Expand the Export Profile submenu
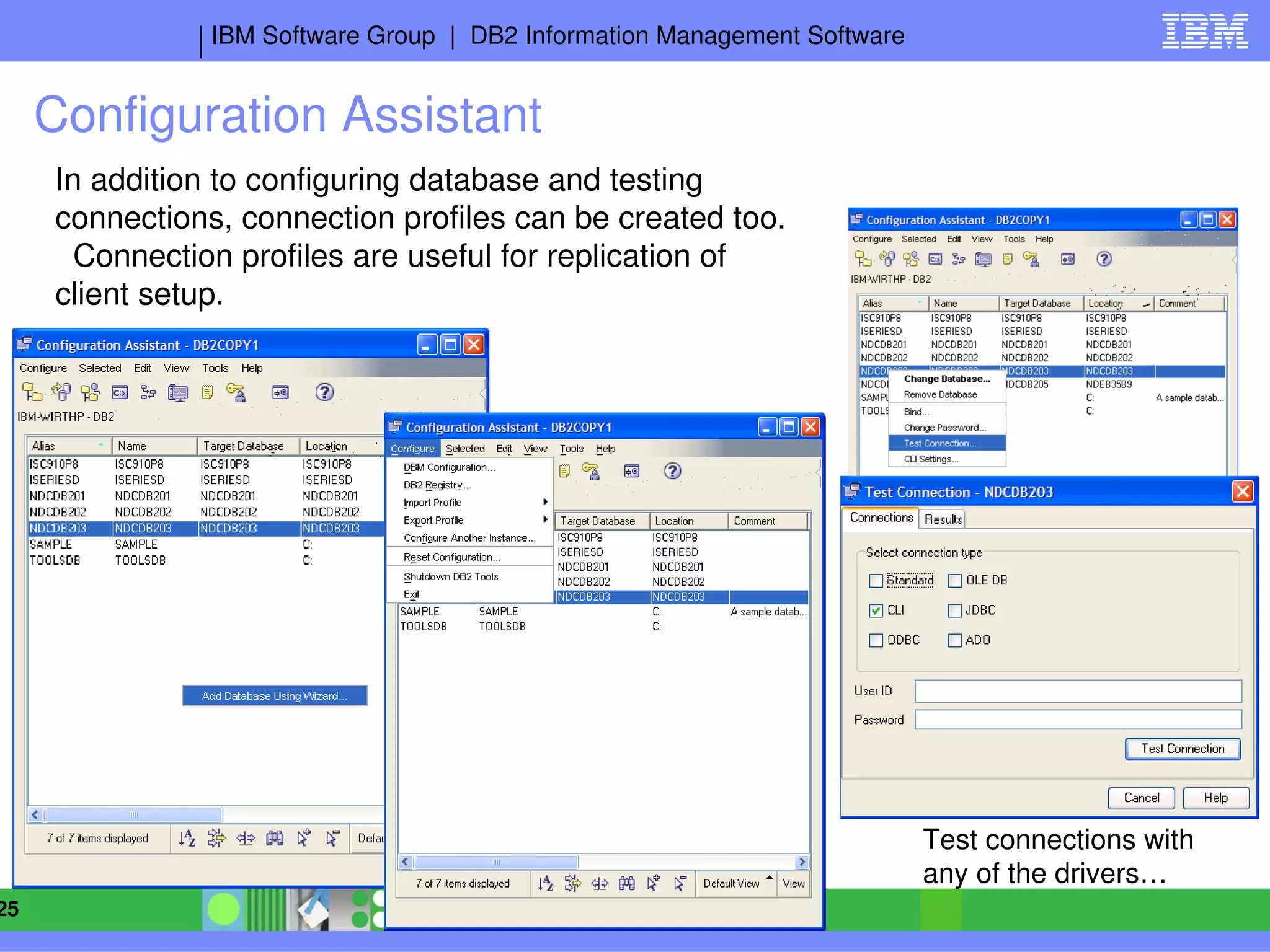 pyautogui.click(x=469, y=521)
